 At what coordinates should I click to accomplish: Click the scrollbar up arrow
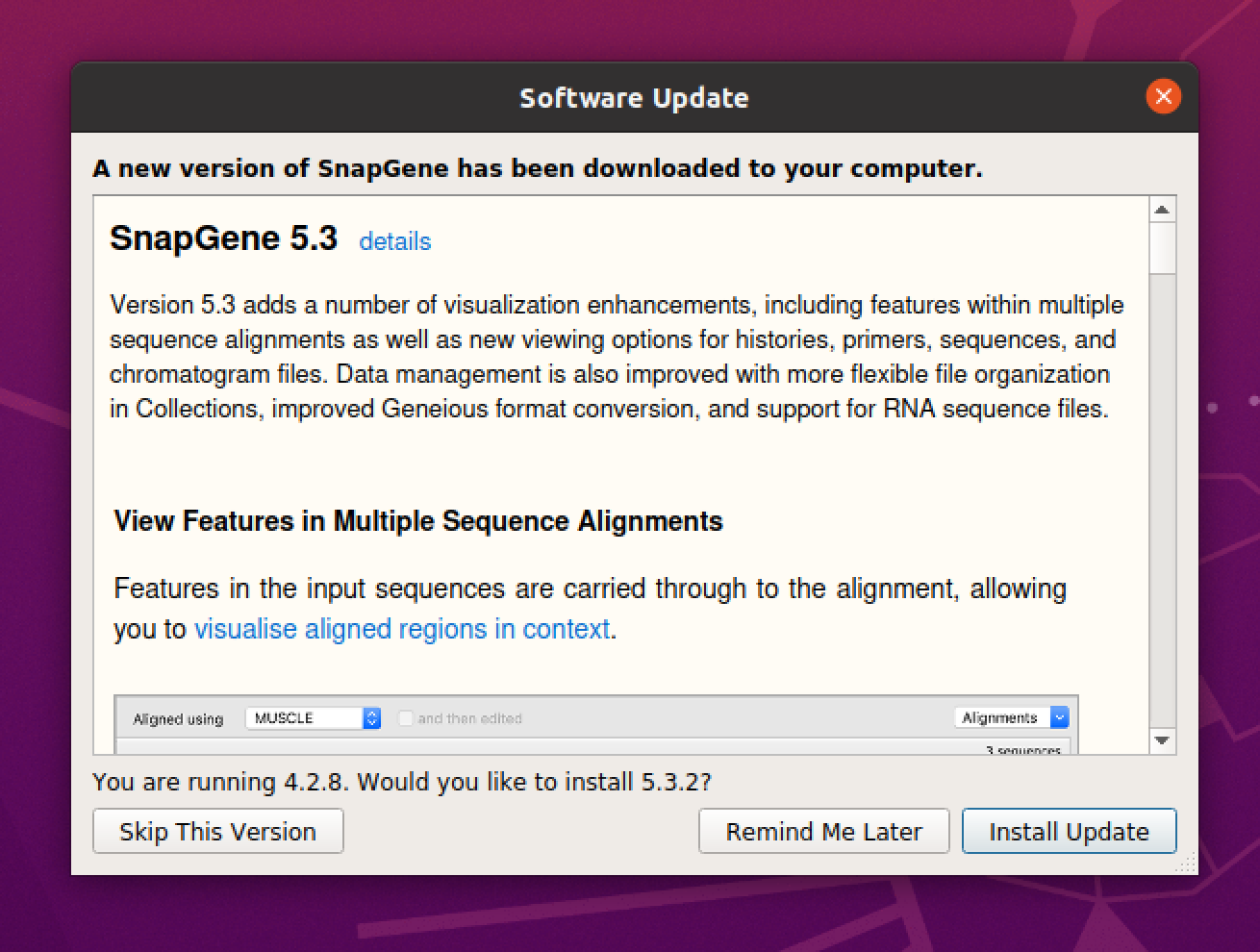point(1162,210)
